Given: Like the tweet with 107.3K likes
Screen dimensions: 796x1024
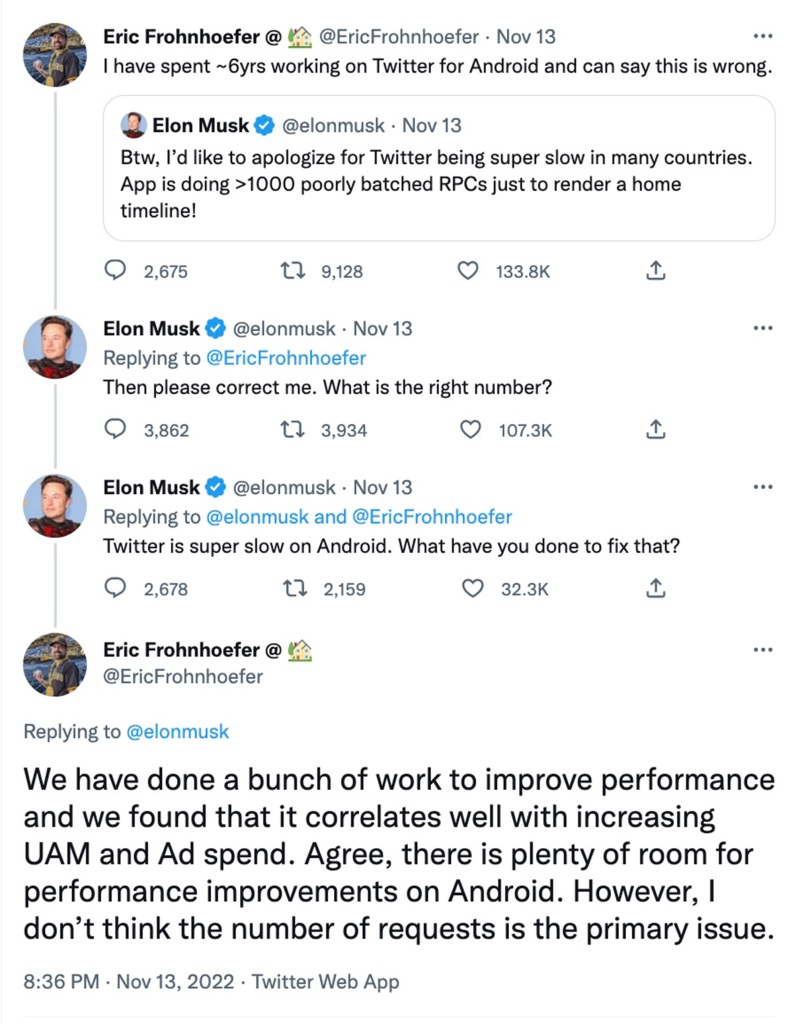Looking at the screenshot, I should coord(471,430).
